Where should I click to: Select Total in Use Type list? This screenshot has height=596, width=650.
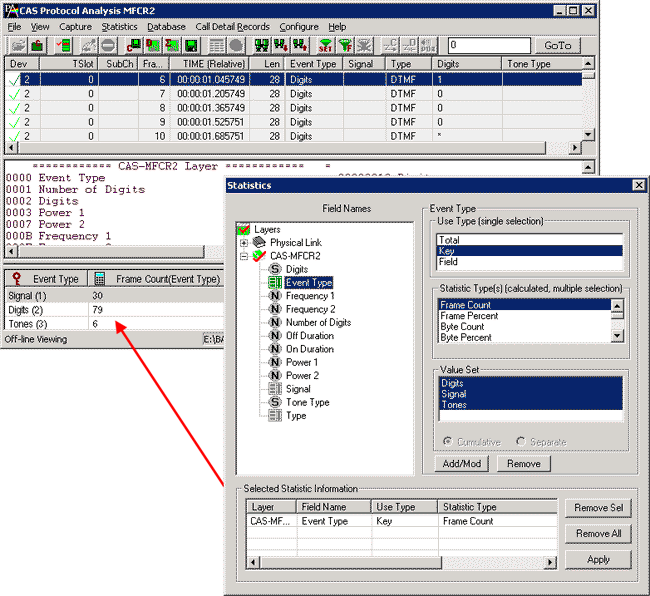[530, 240]
